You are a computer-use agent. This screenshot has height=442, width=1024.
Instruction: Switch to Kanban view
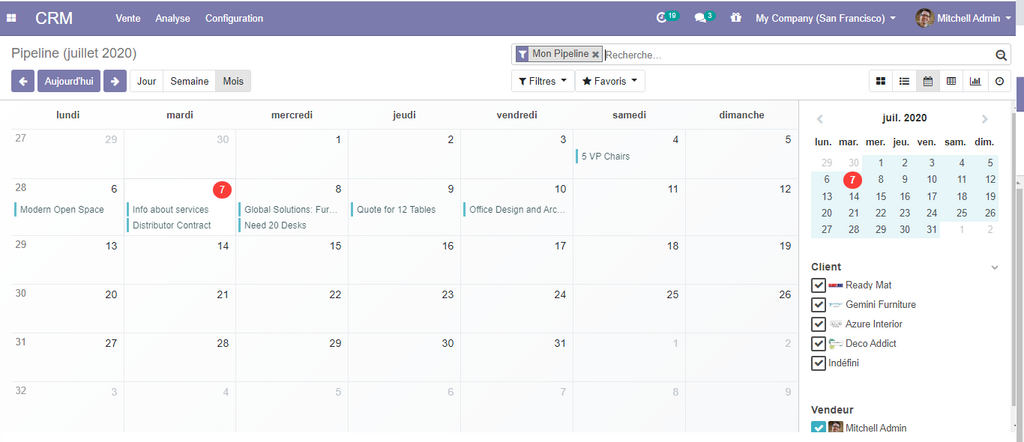881,81
